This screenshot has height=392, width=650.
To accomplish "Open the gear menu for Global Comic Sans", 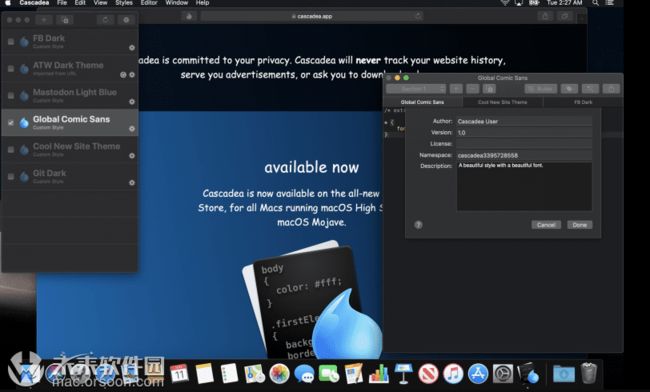I will pyautogui.click(x=132, y=128).
